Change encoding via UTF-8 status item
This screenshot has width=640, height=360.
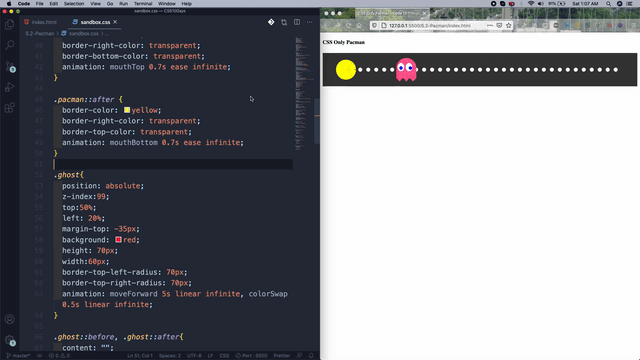(x=194, y=356)
